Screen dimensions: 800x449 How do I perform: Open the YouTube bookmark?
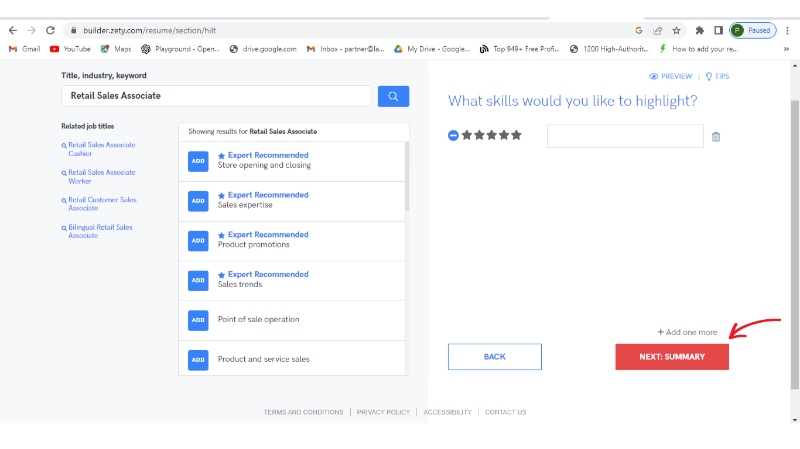(x=70, y=48)
